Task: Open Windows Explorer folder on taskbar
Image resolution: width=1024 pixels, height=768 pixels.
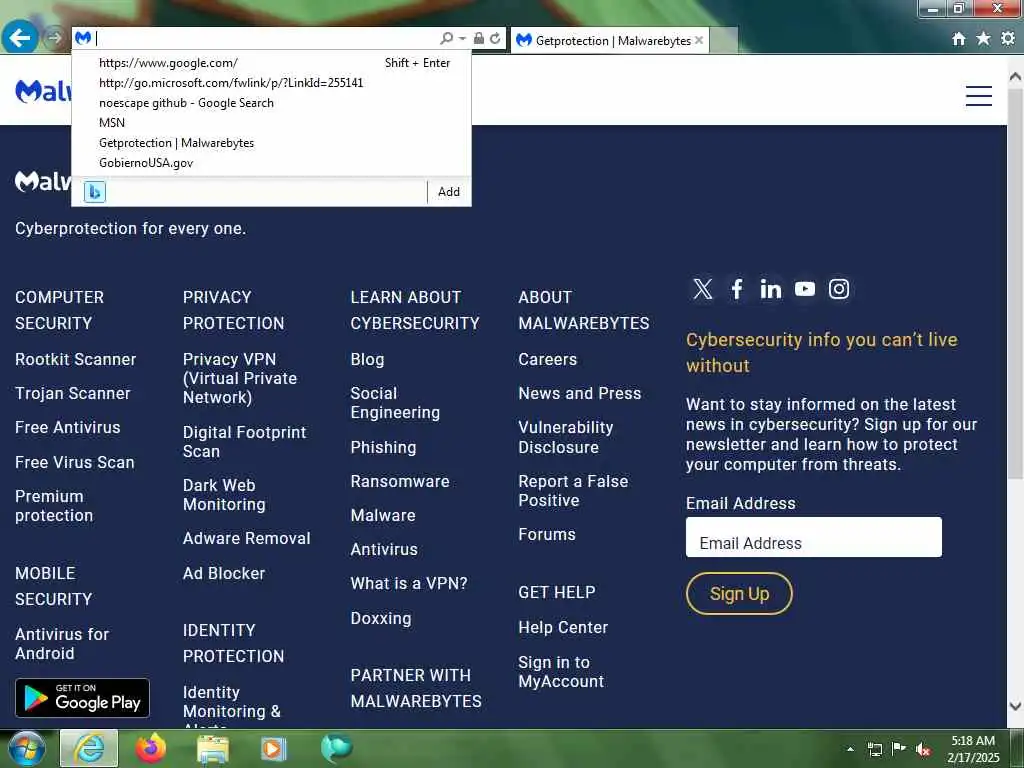Action: tap(213, 749)
